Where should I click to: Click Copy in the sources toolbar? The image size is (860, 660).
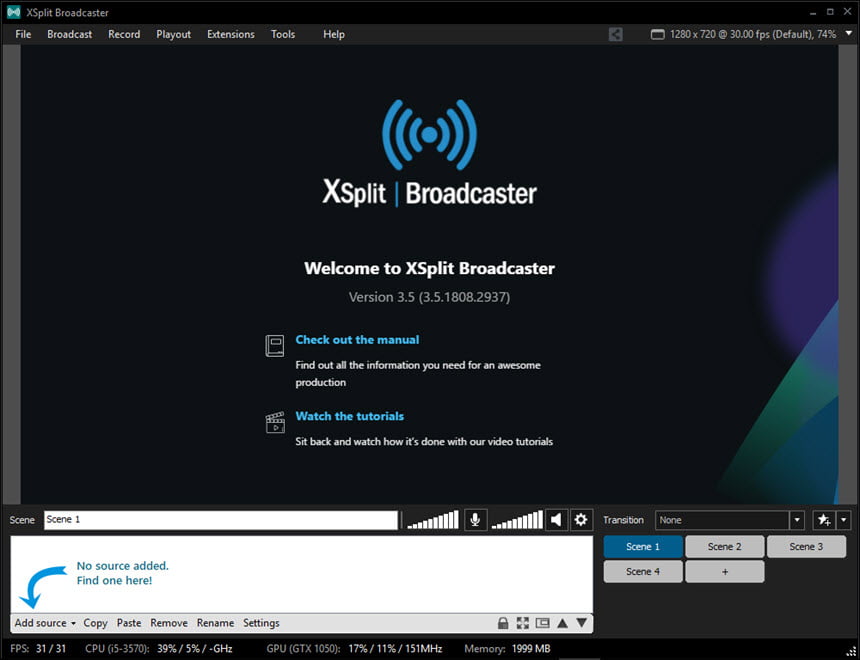[x=95, y=623]
